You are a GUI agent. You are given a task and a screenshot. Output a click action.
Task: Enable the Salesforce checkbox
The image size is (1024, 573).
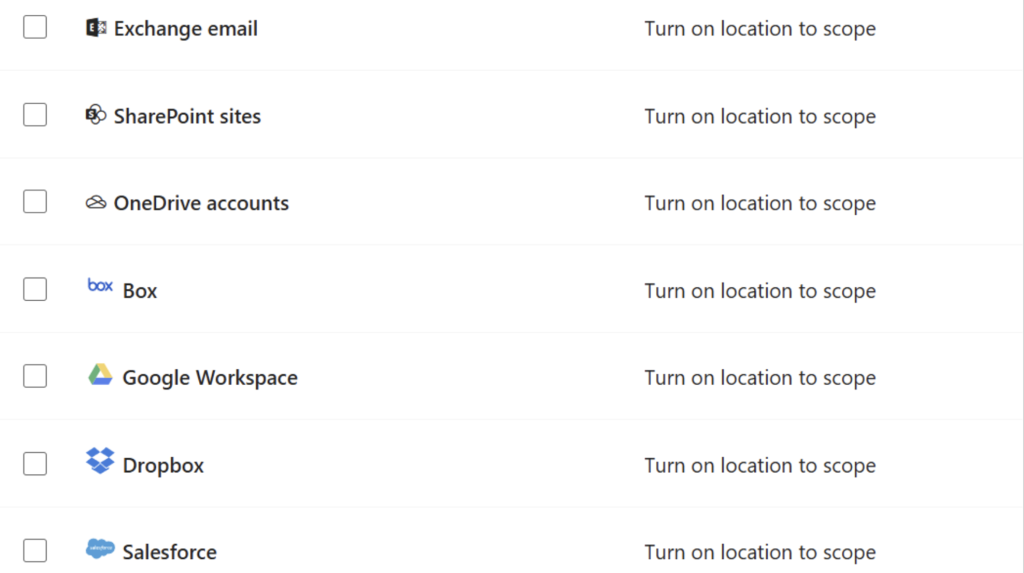tap(35, 551)
